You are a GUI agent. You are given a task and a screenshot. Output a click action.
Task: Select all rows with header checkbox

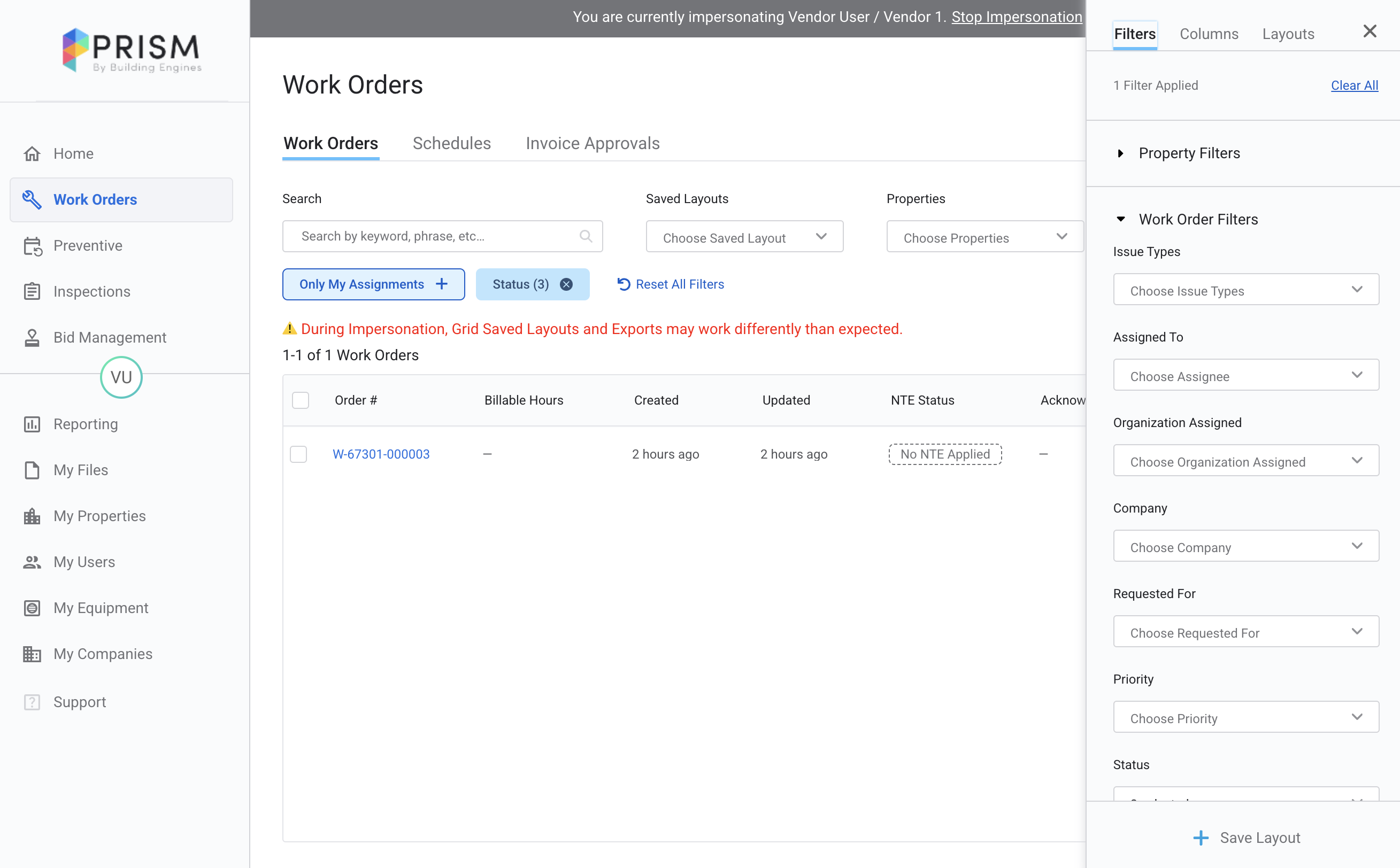click(x=301, y=400)
